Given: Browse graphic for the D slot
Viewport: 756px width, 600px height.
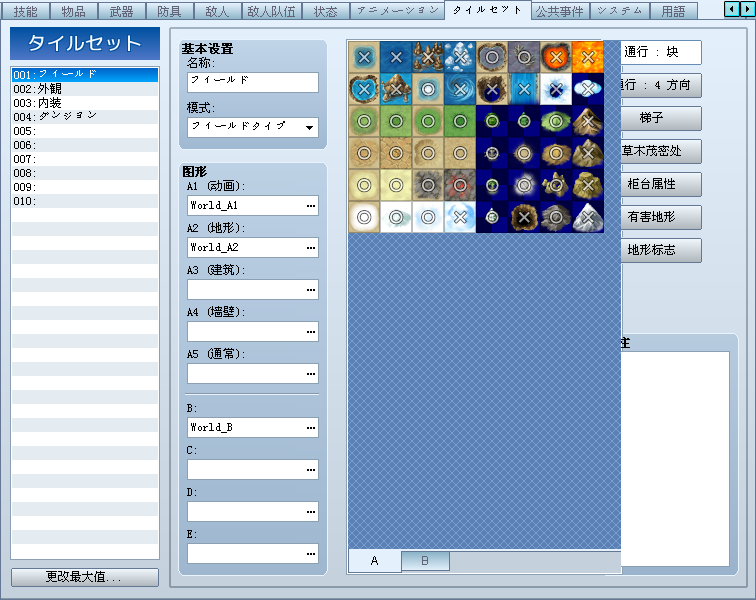Looking at the screenshot, I should click(x=310, y=512).
